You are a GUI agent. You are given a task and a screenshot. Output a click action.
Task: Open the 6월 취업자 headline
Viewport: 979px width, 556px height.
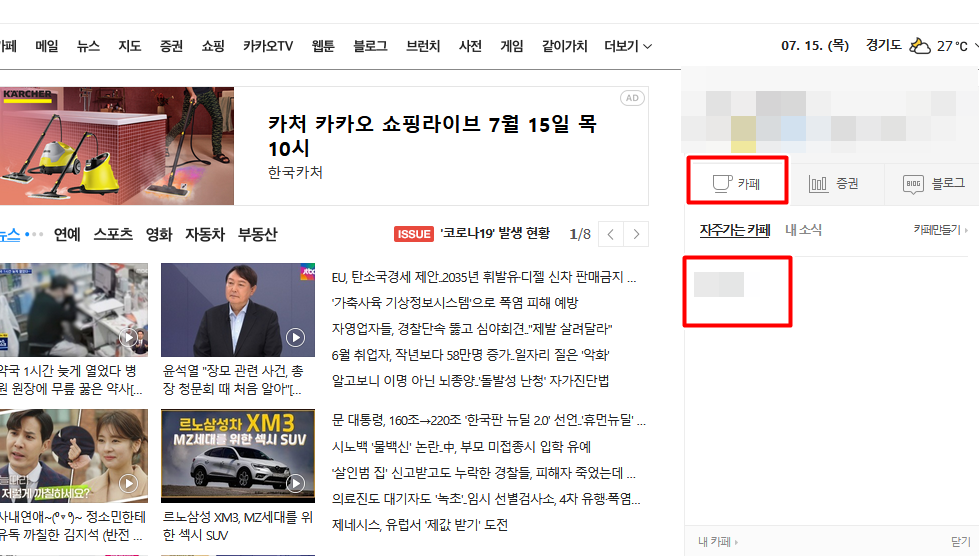[470, 355]
